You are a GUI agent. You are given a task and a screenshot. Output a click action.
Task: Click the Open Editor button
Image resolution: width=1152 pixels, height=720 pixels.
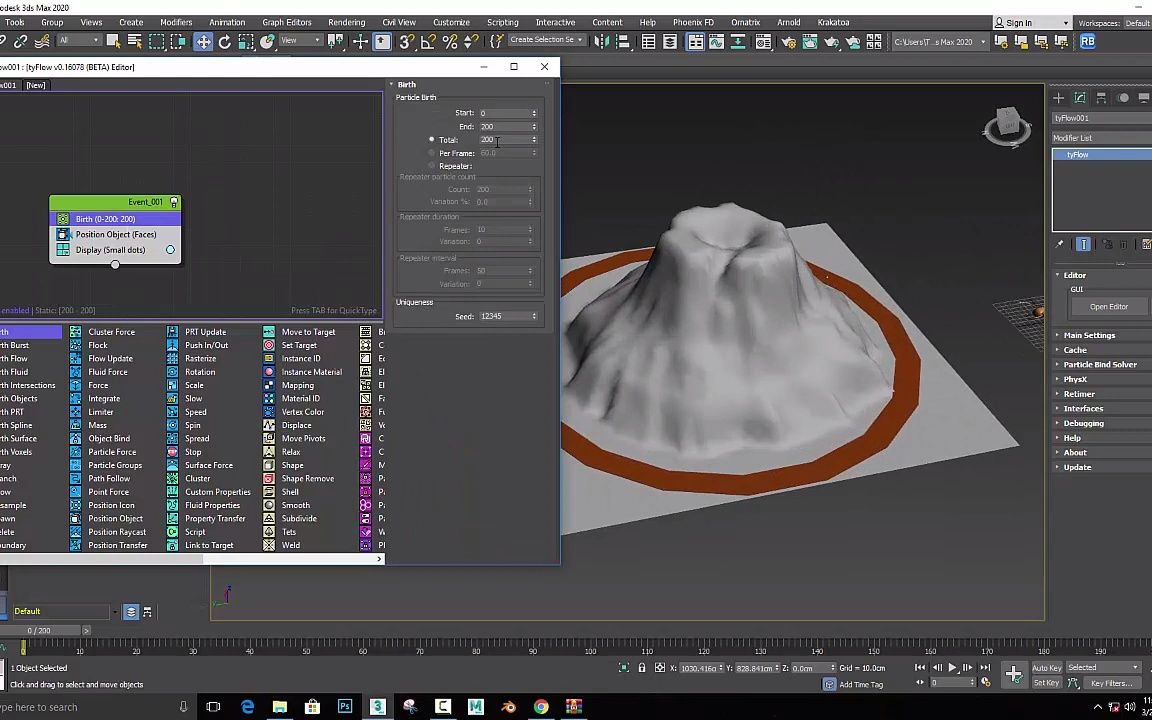click(1108, 307)
